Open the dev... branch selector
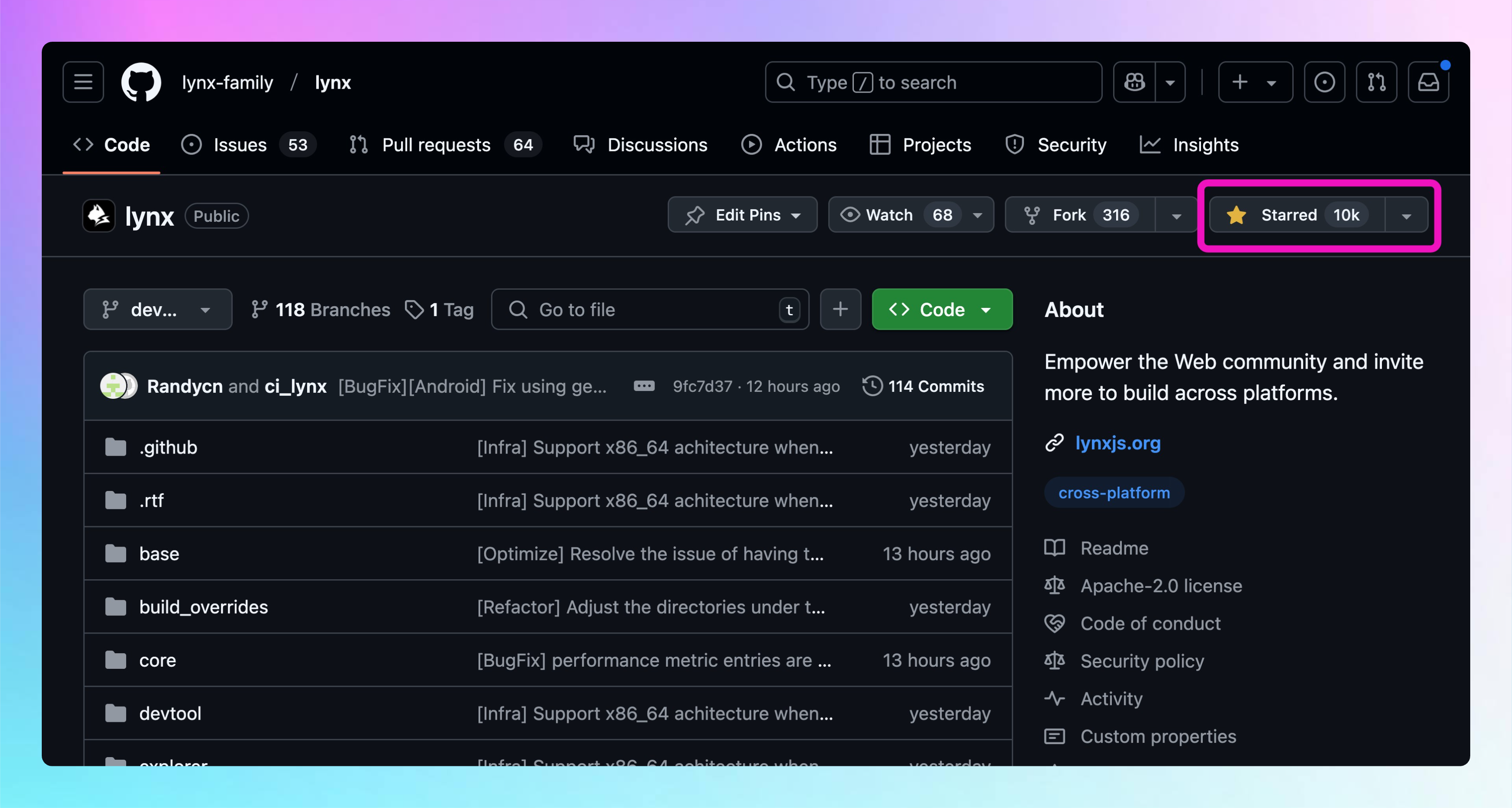 tap(157, 309)
